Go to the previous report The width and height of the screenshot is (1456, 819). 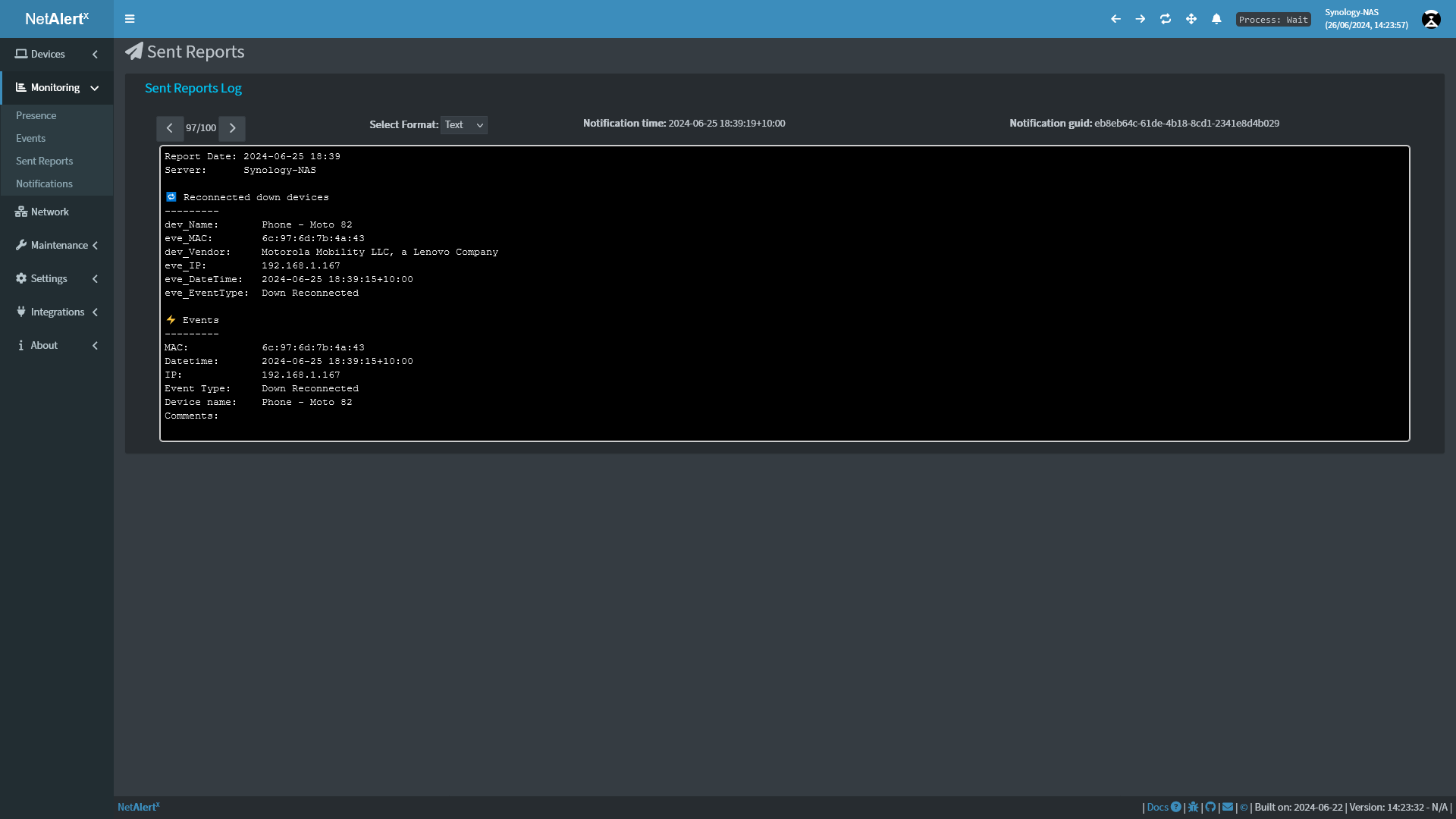[x=170, y=128]
